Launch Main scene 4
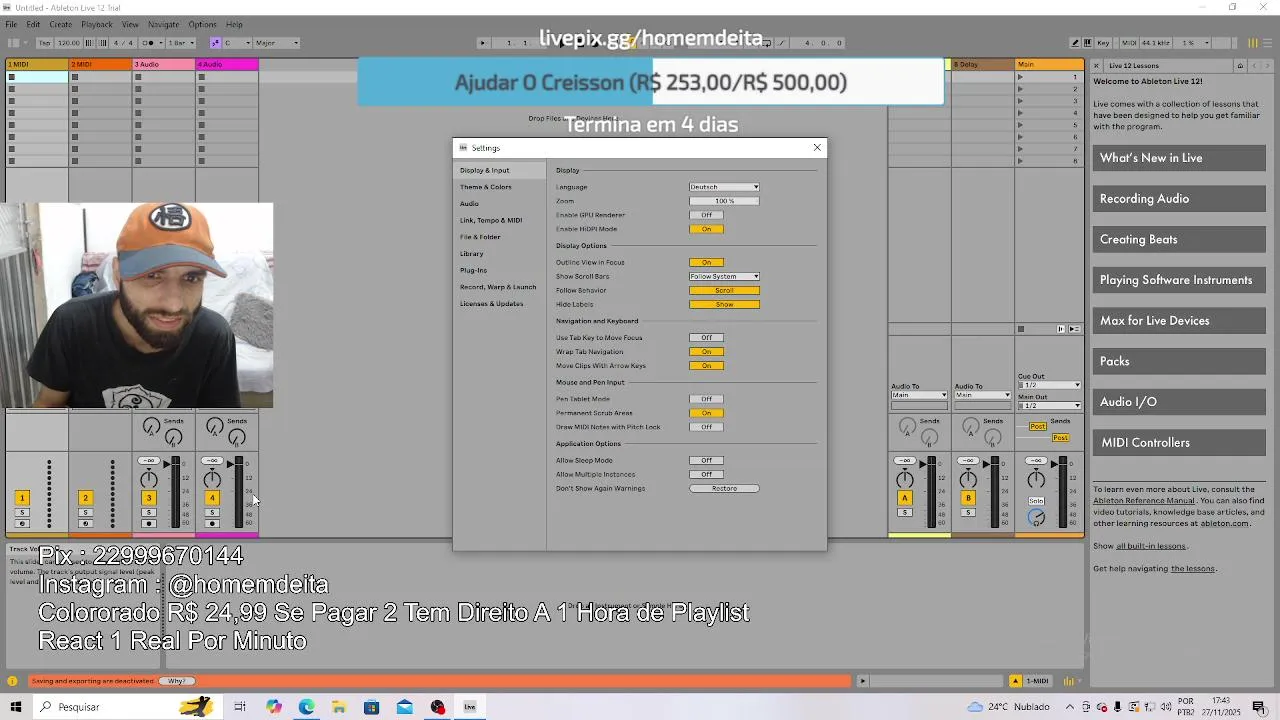This screenshot has width=1280, height=720. point(1021,113)
